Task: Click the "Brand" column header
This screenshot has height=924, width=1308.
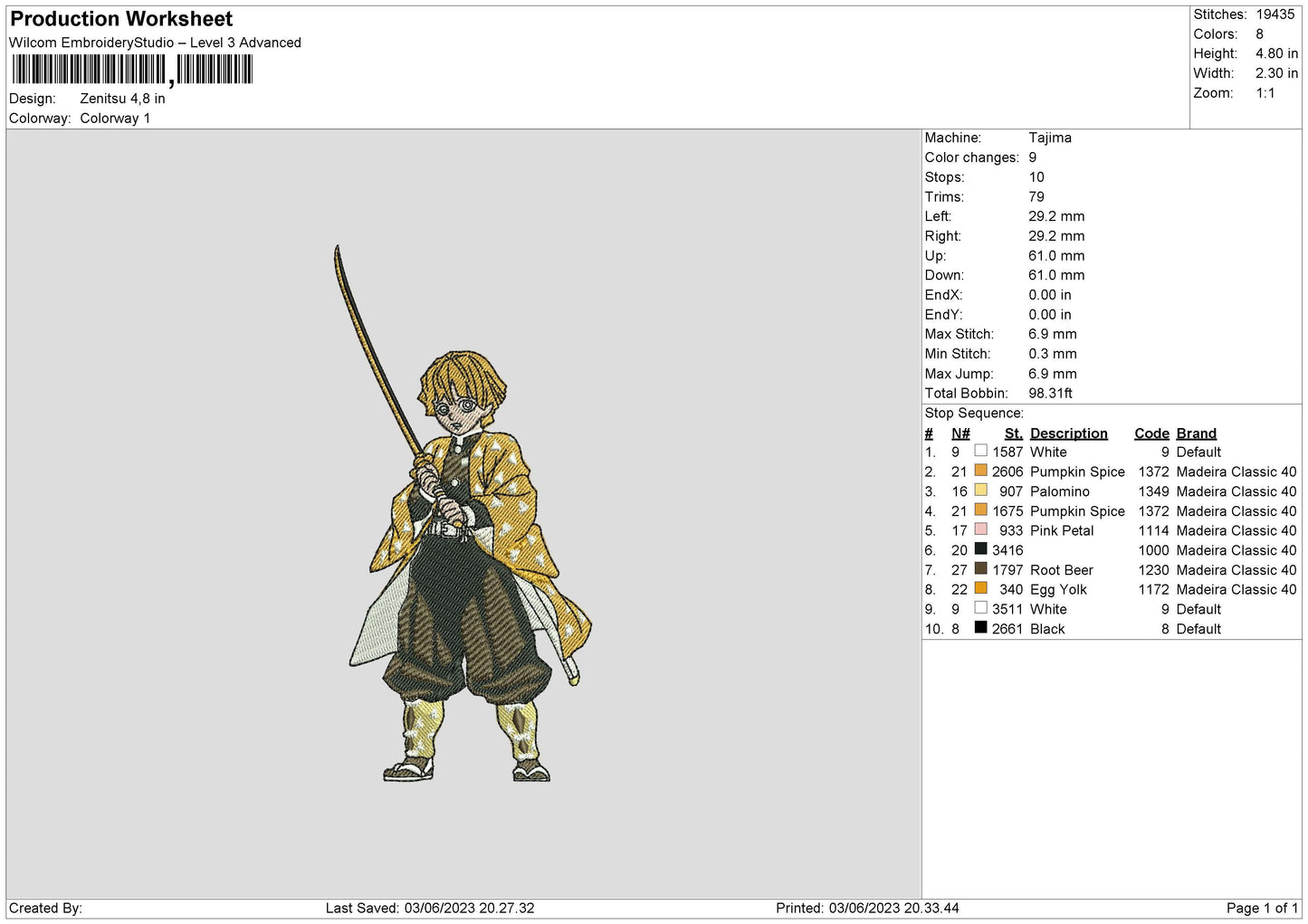Action: pyautogui.click(x=1197, y=433)
